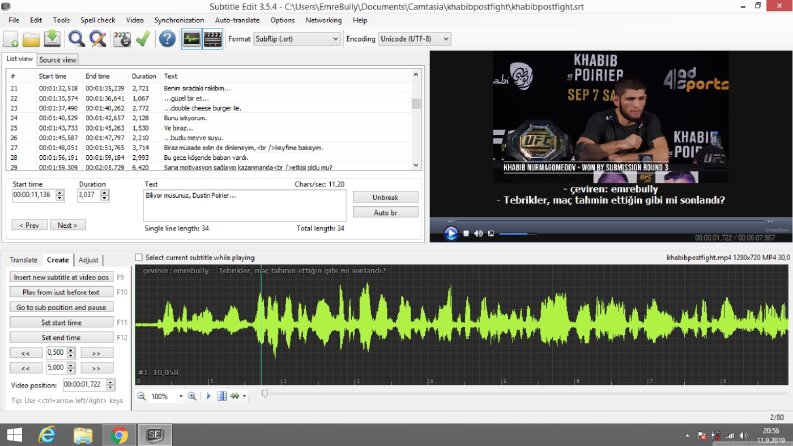This screenshot has height=446, width=793.
Task: Run spell check green checkmark
Action: [x=143, y=39]
